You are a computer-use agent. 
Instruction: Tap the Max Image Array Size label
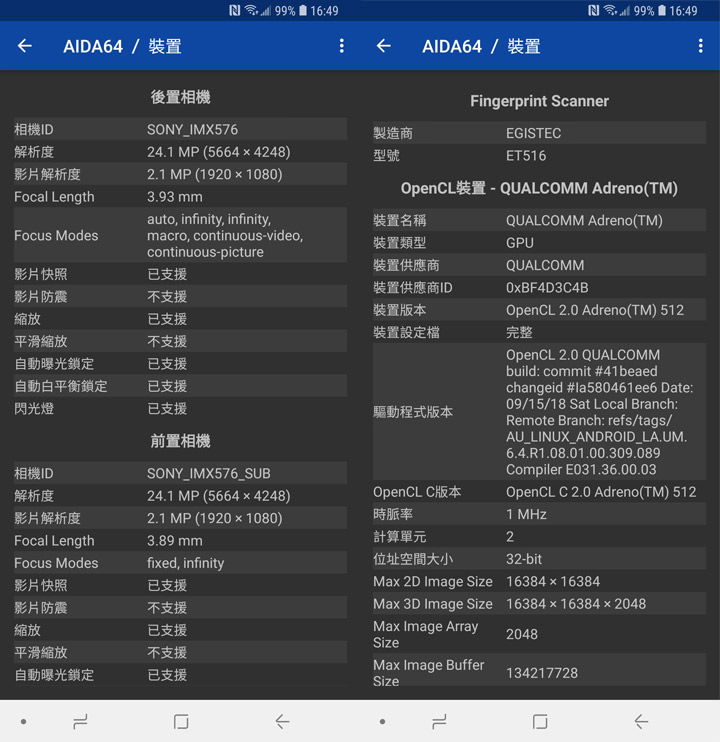[x=425, y=635]
